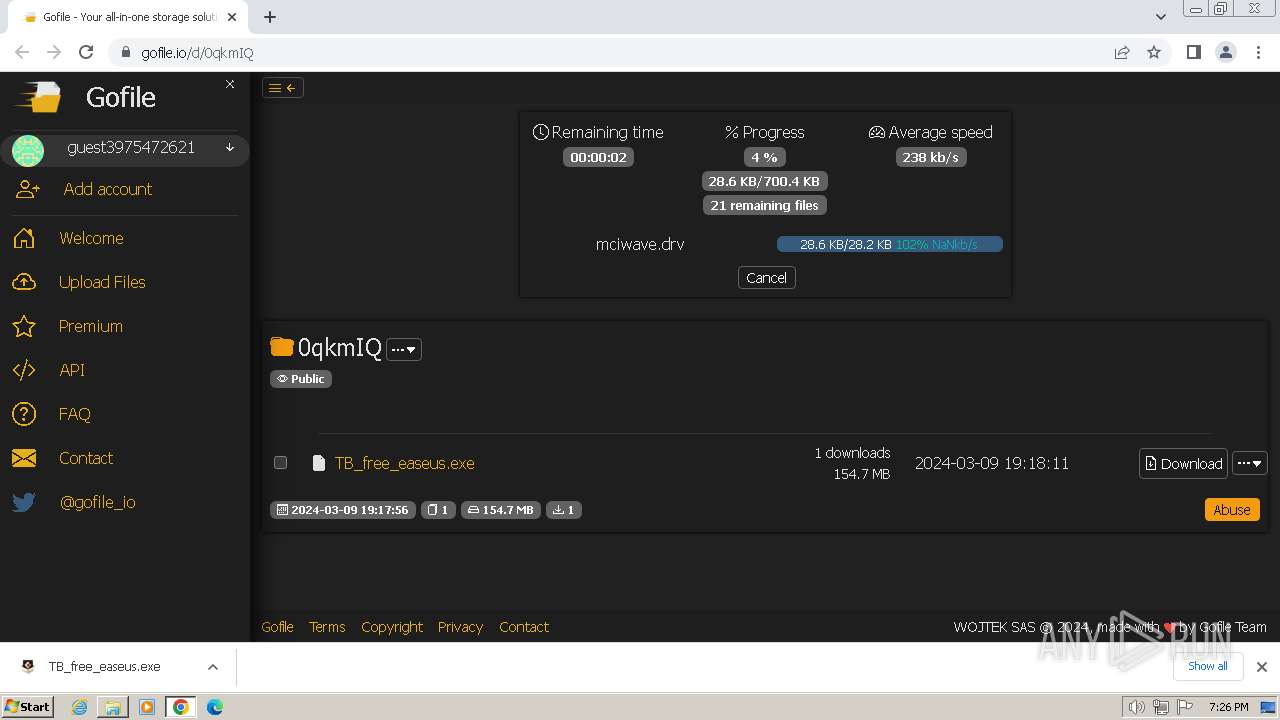The image size is (1280, 720).
Task: Open a new browser tab
Action: pos(270,16)
